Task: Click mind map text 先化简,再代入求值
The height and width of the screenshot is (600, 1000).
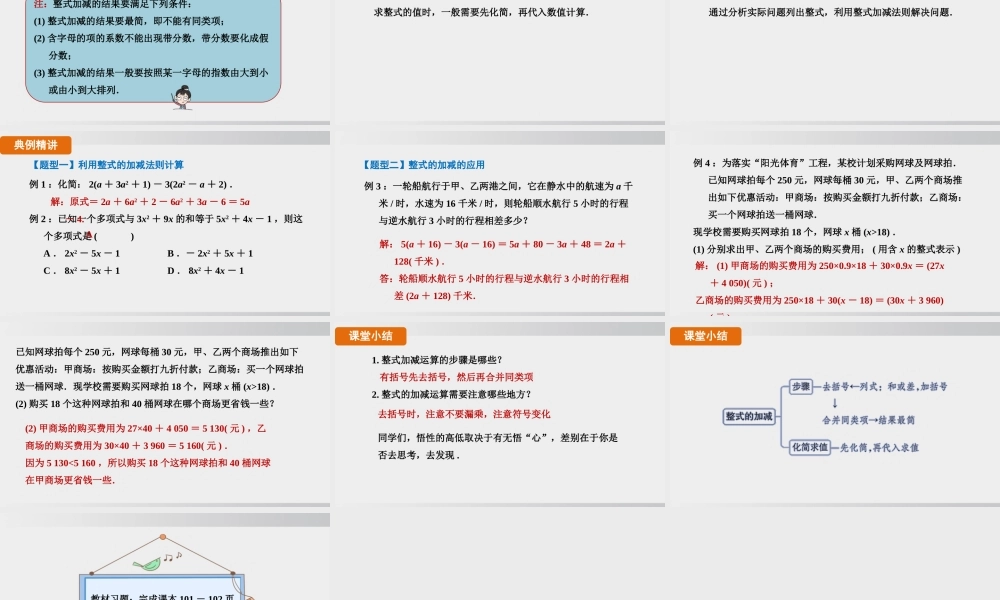Action: click(x=879, y=448)
